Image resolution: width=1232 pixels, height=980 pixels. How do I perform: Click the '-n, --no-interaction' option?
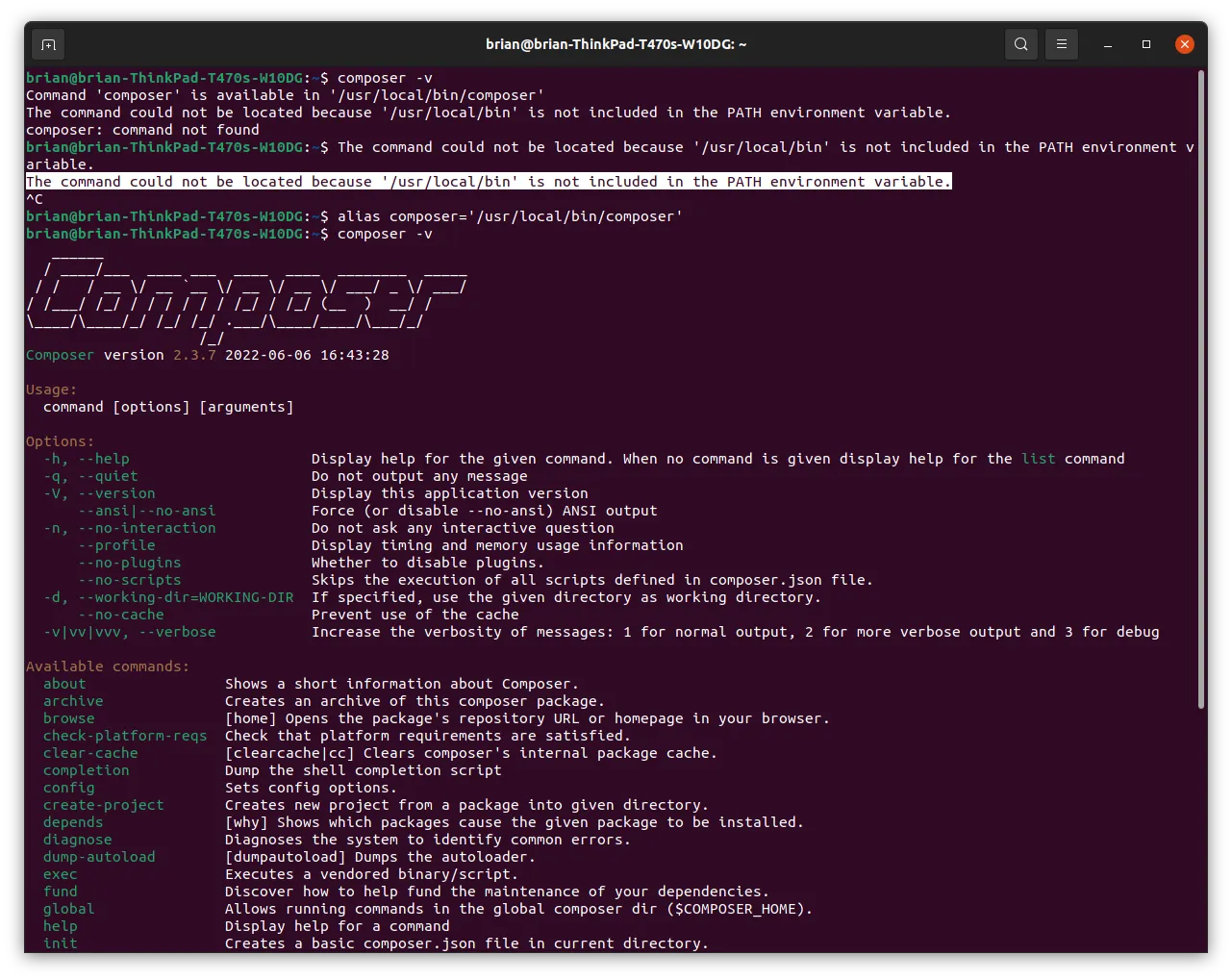[130, 528]
